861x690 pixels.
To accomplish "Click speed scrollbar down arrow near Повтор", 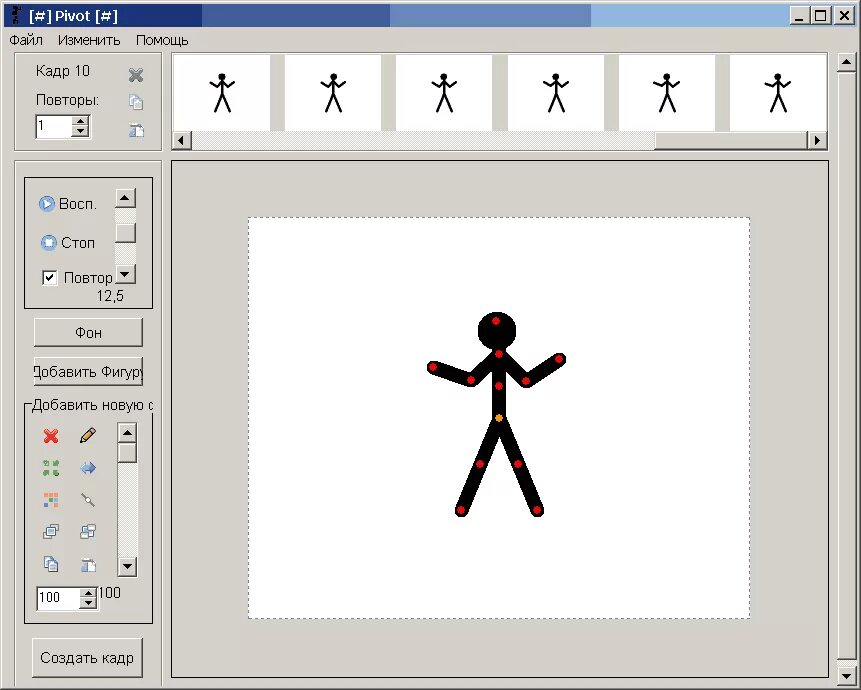I will tap(125, 274).
